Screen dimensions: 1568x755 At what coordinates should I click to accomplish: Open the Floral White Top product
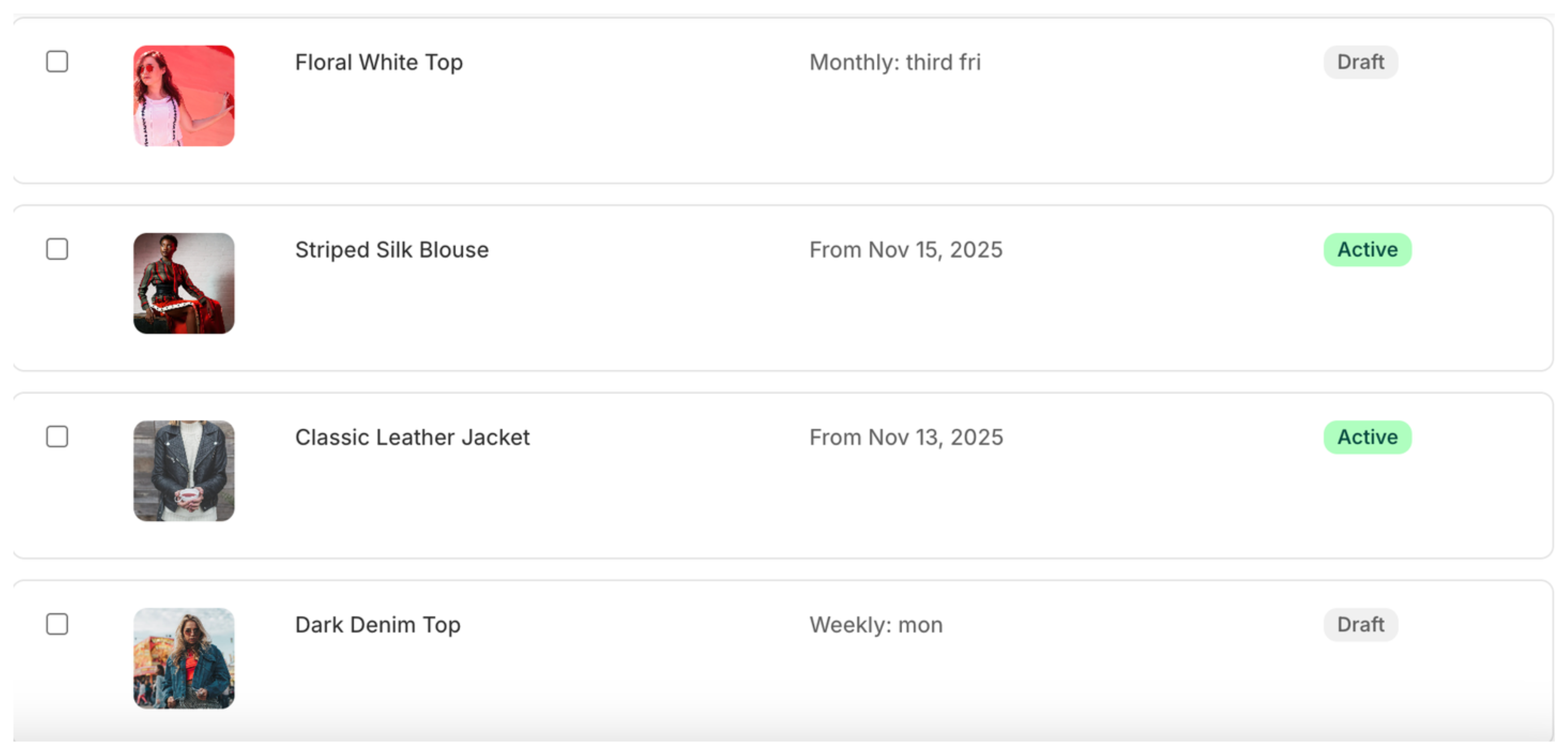379,61
